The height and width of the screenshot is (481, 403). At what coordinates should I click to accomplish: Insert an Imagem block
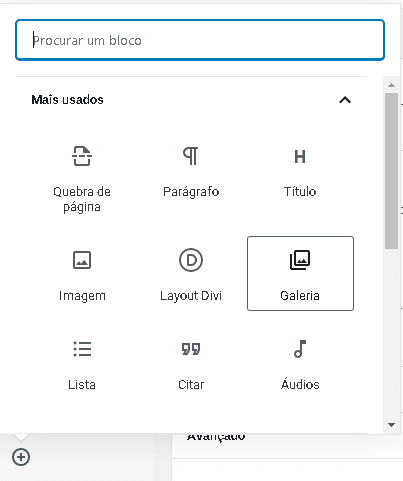click(82, 274)
